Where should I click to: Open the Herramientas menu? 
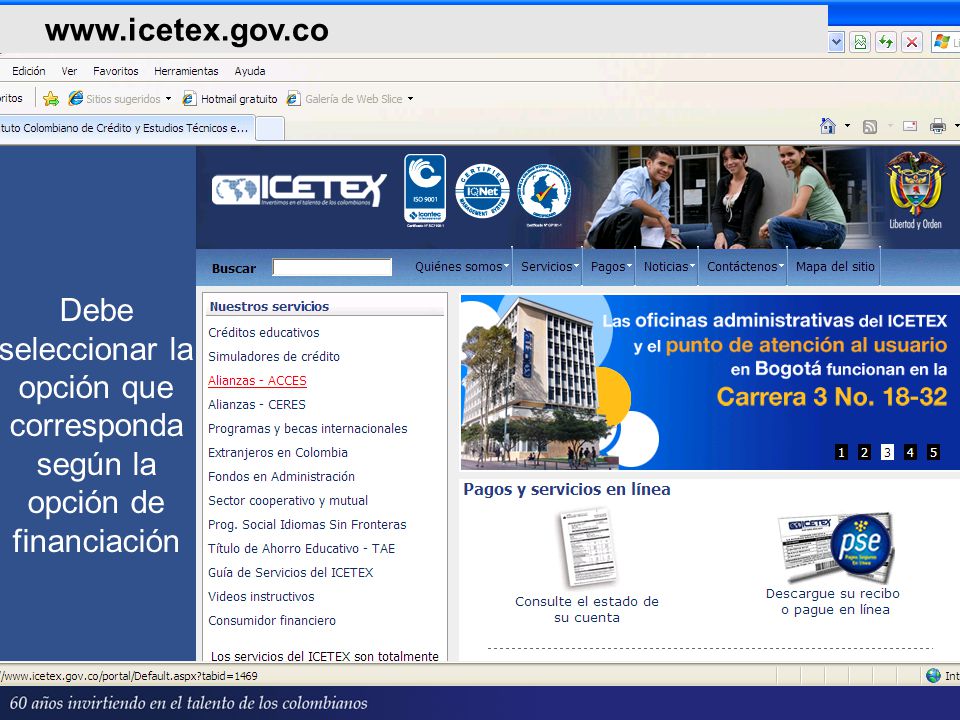tap(186, 71)
